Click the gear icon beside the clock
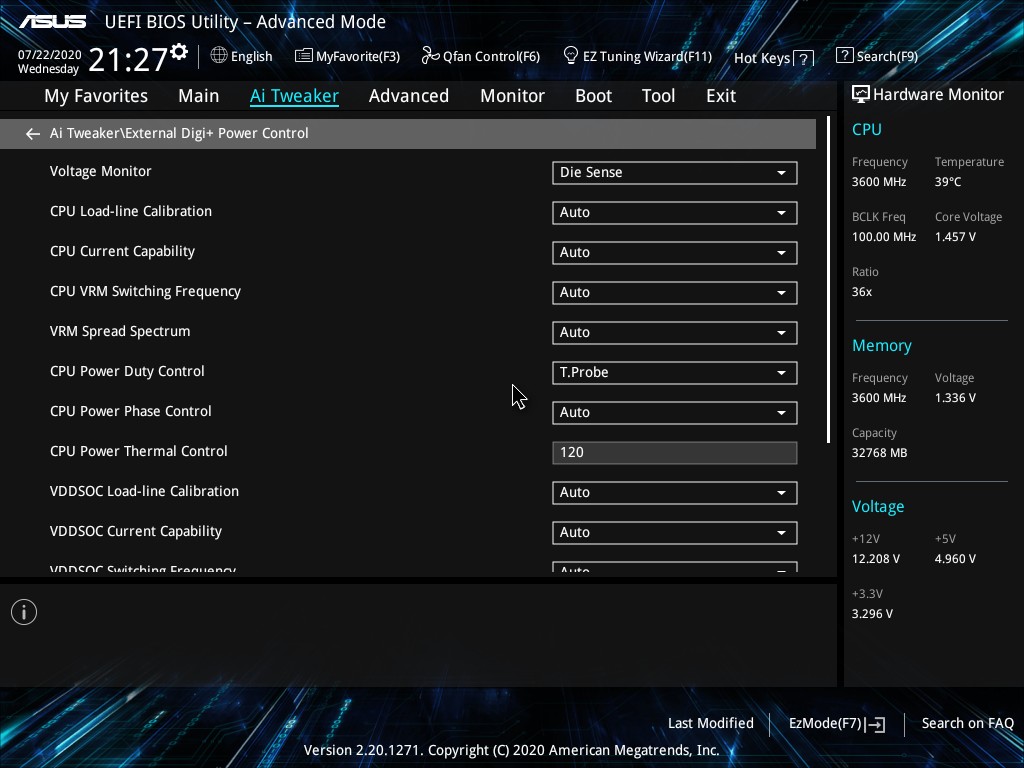This screenshot has width=1024, height=768. (179, 52)
